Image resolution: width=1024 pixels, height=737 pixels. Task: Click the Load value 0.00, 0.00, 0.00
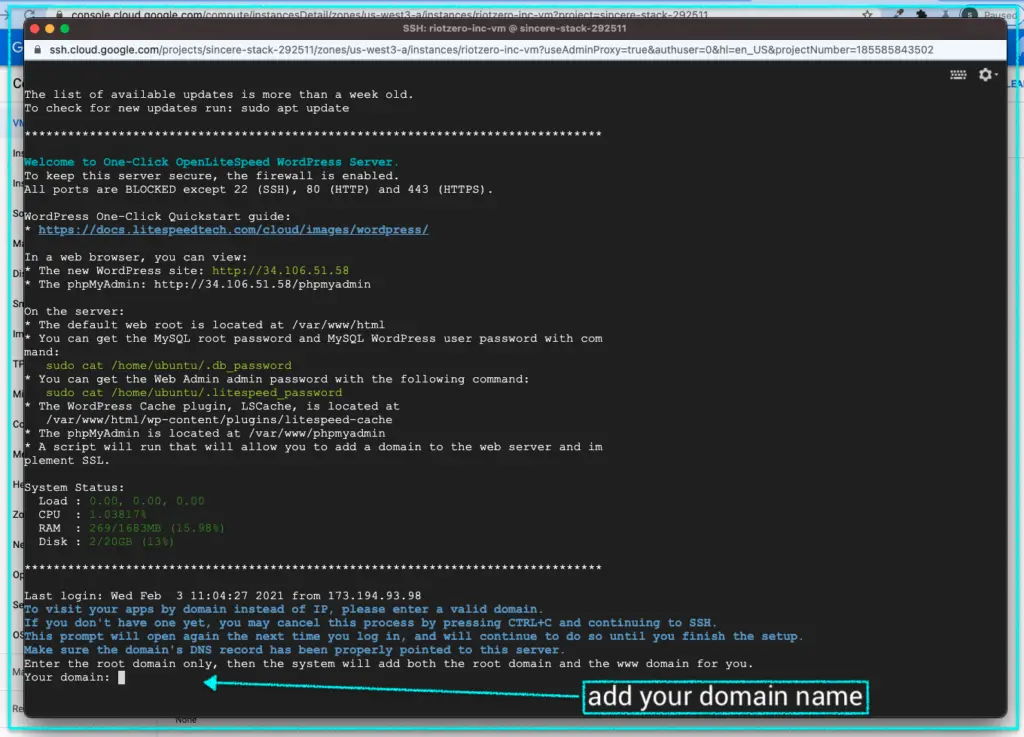(x=147, y=501)
